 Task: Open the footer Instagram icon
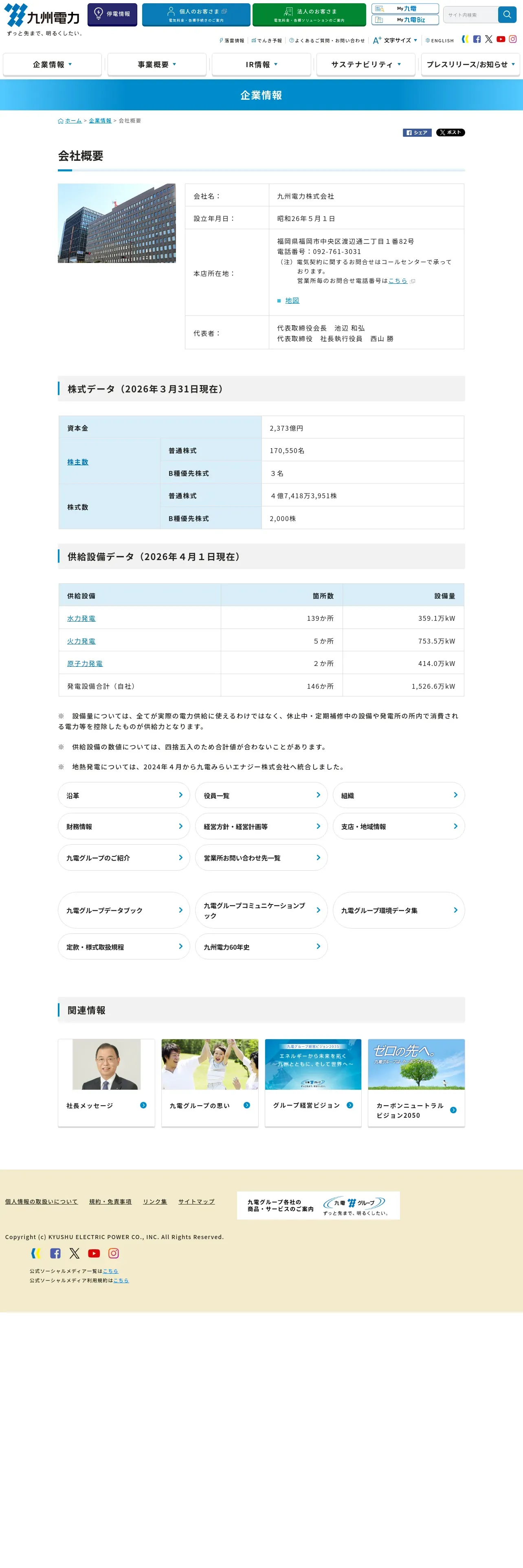click(x=113, y=1253)
